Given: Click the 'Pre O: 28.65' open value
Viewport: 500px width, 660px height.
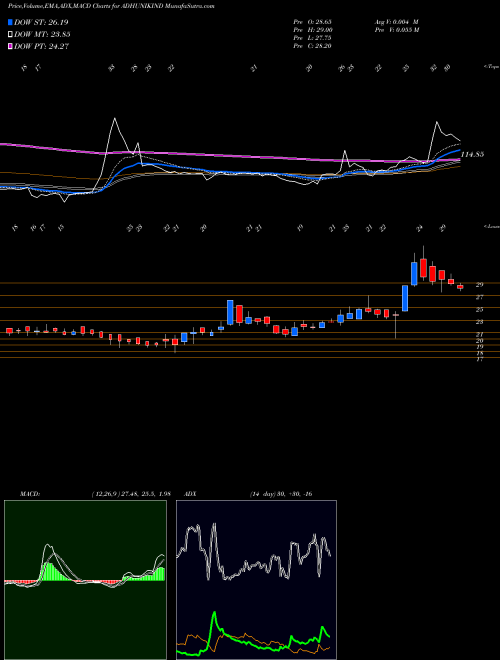Looking at the screenshot, I should 313,22.
